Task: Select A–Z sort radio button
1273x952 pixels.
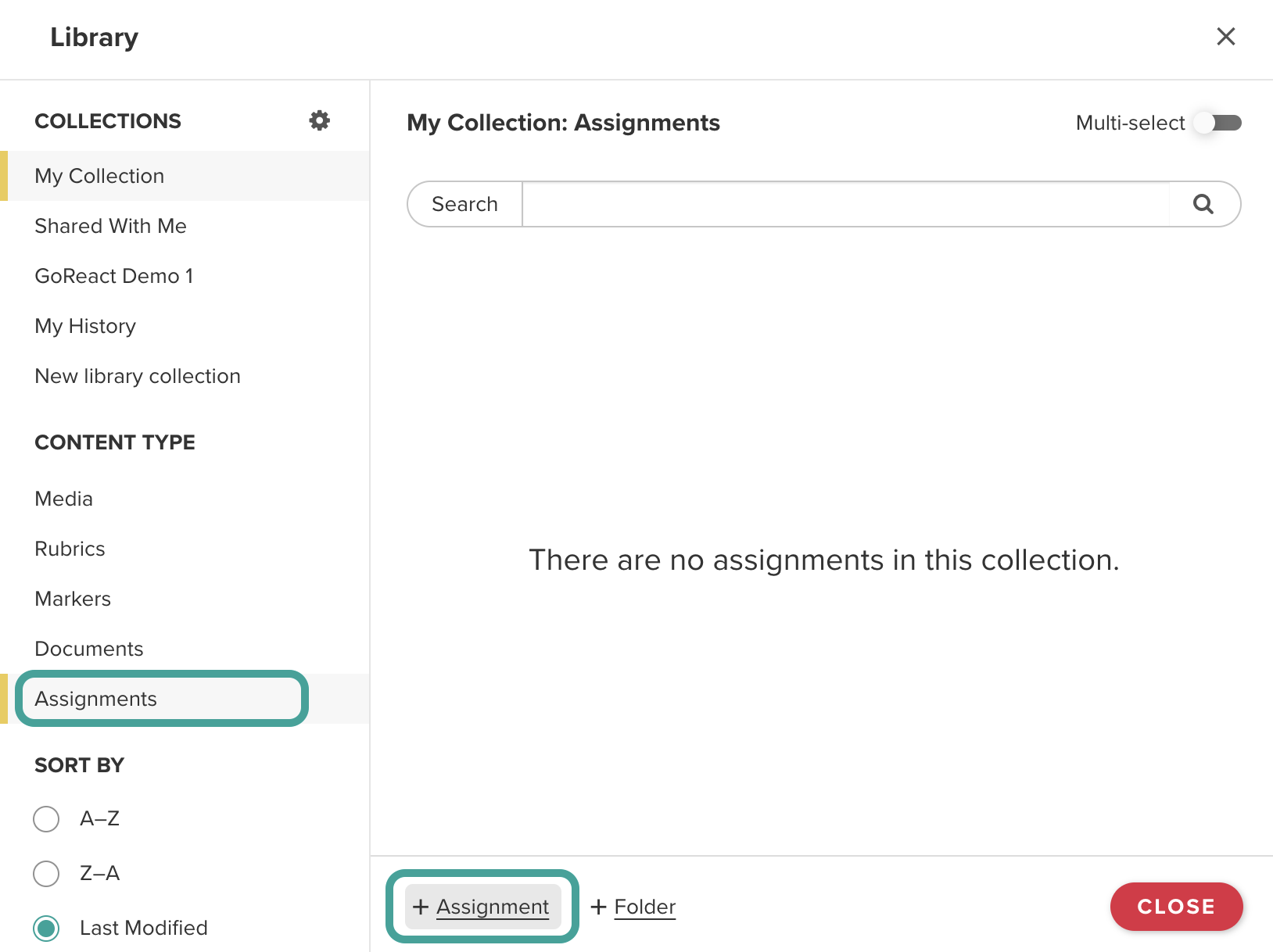Action: point(46,819)
